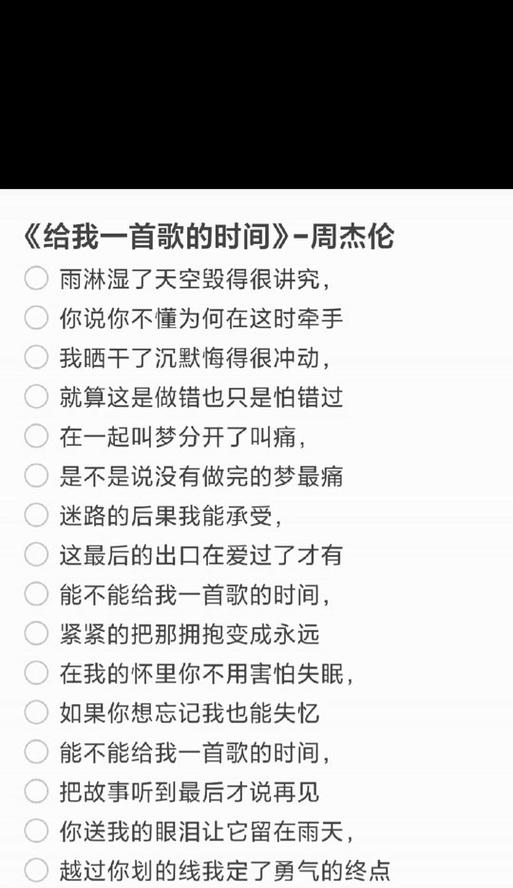
Task: Check the circle beside 紧紧的把那拥抱变成永远
Action: coord(36,633)
